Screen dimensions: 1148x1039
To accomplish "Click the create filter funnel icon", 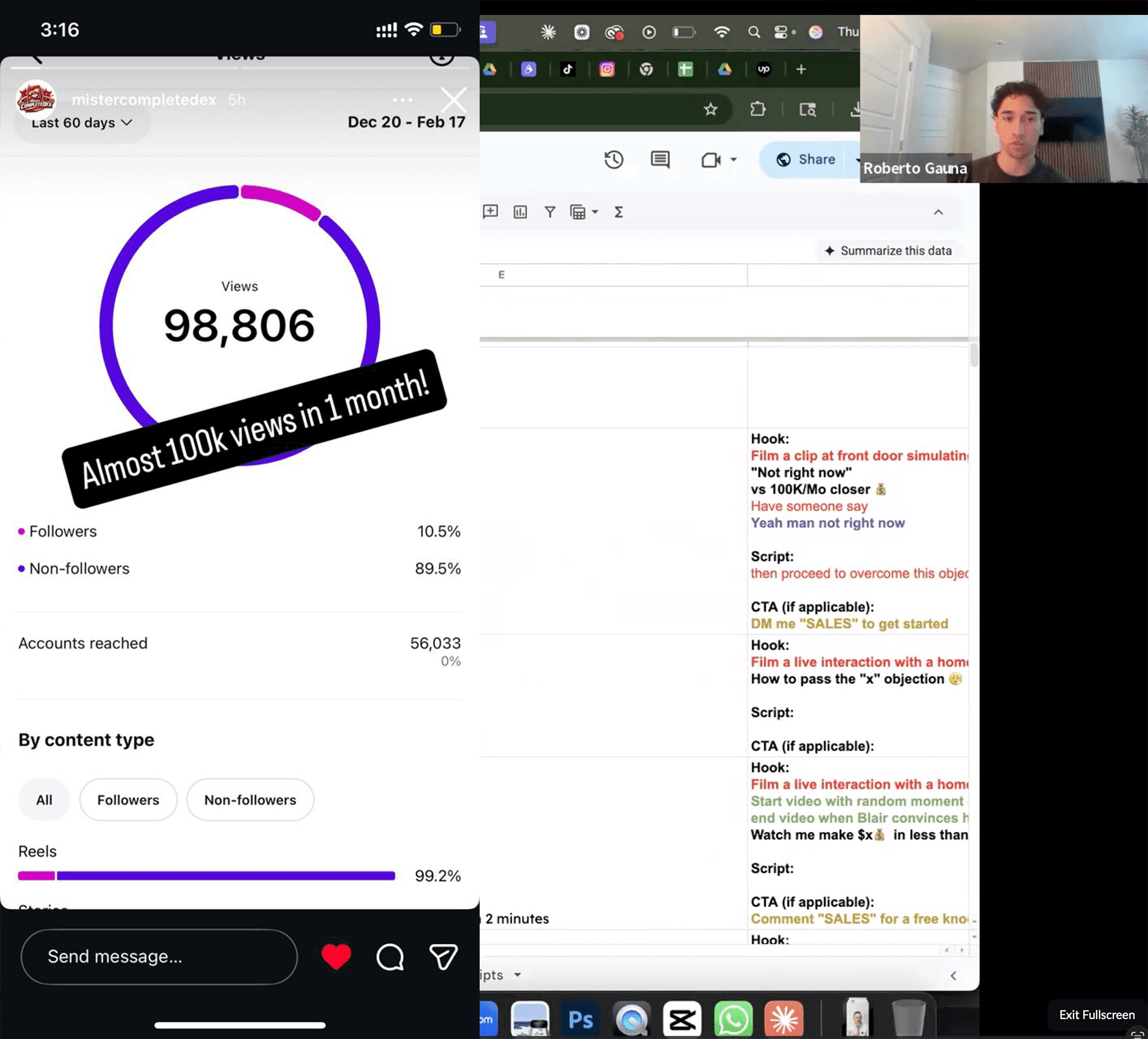I will coord(549,212).
